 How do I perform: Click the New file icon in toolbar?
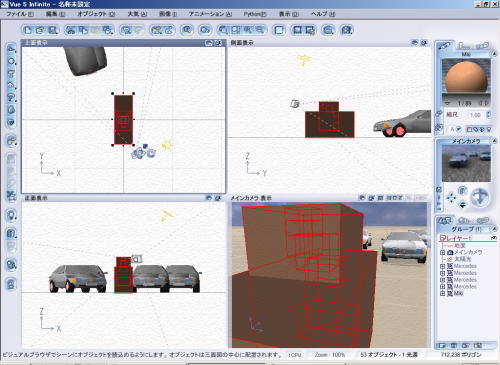pos(28,30)
